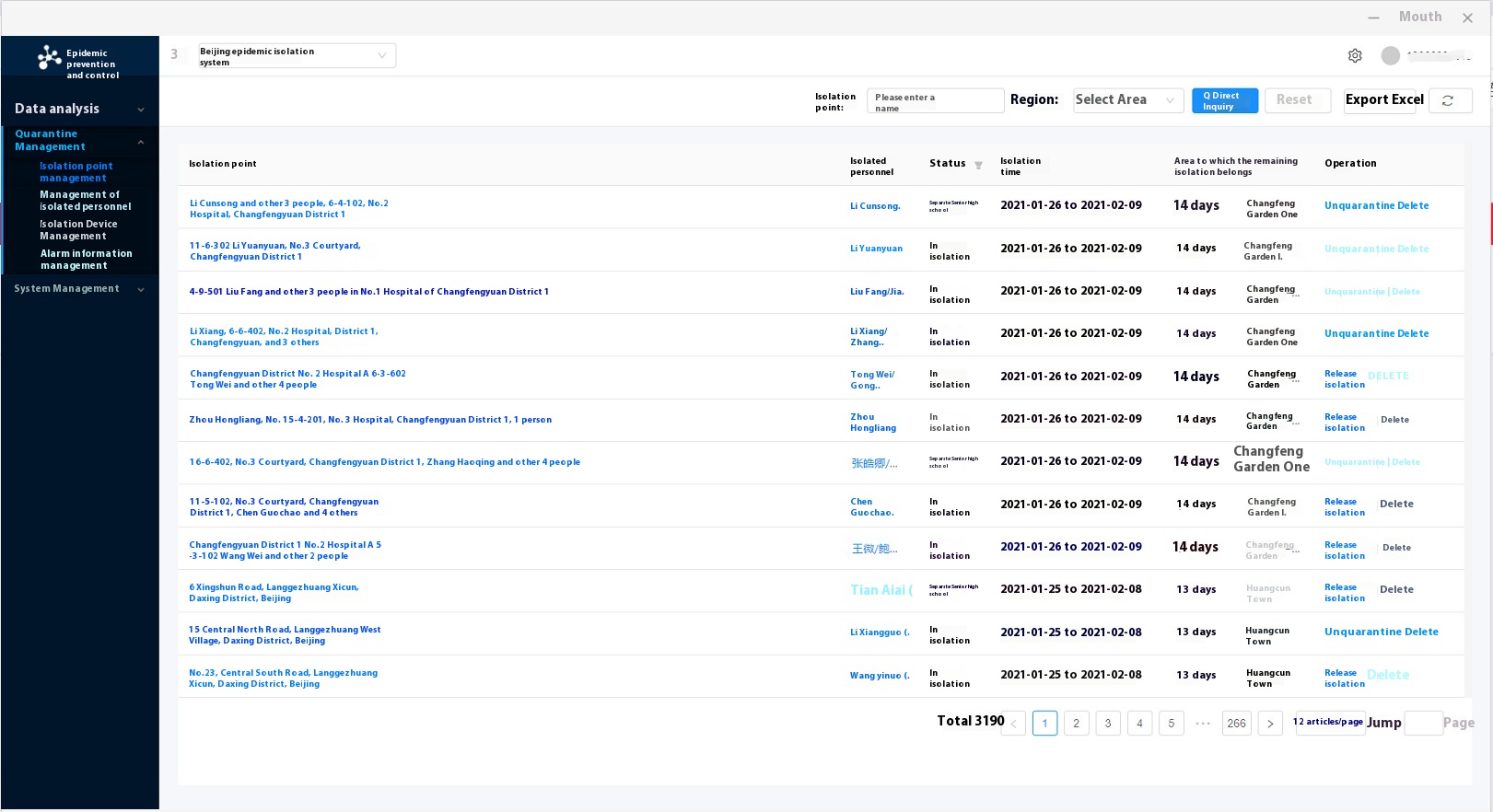Click the pagination ellipsis to skip pages
The image size is (1493, 812).
tap(1203, 724)
